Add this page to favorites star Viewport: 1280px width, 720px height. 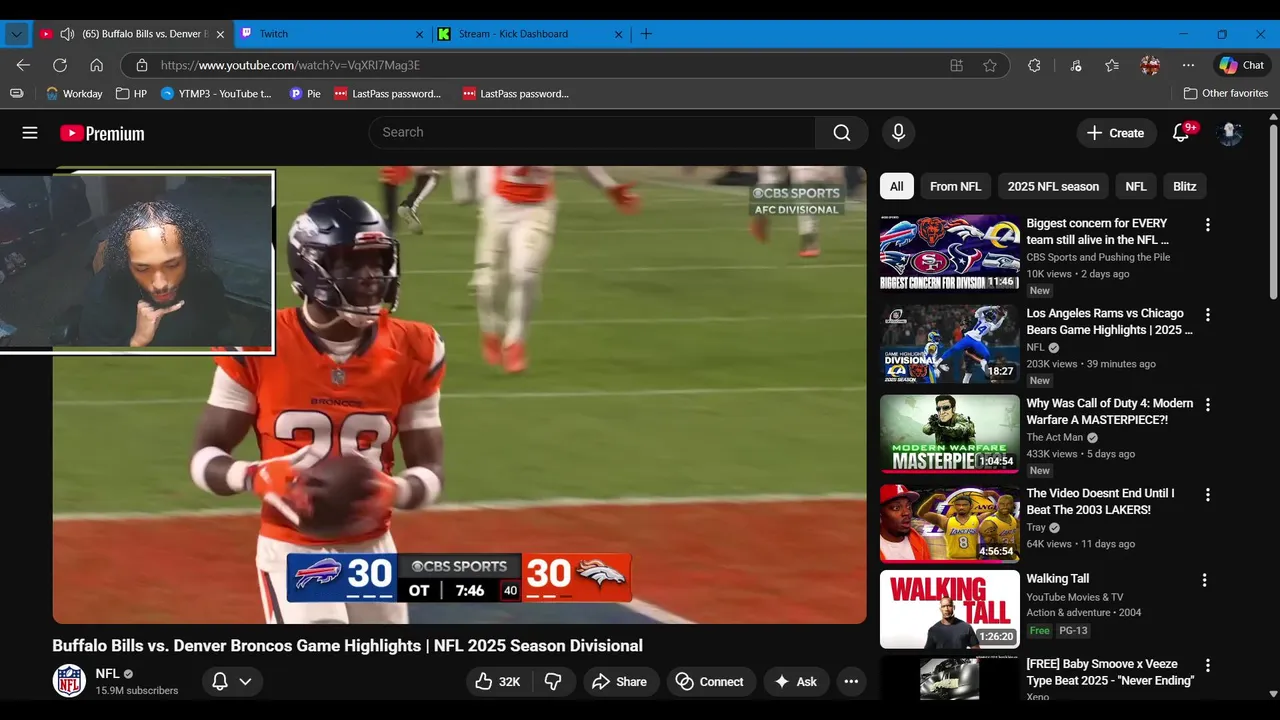click(990, 65)
